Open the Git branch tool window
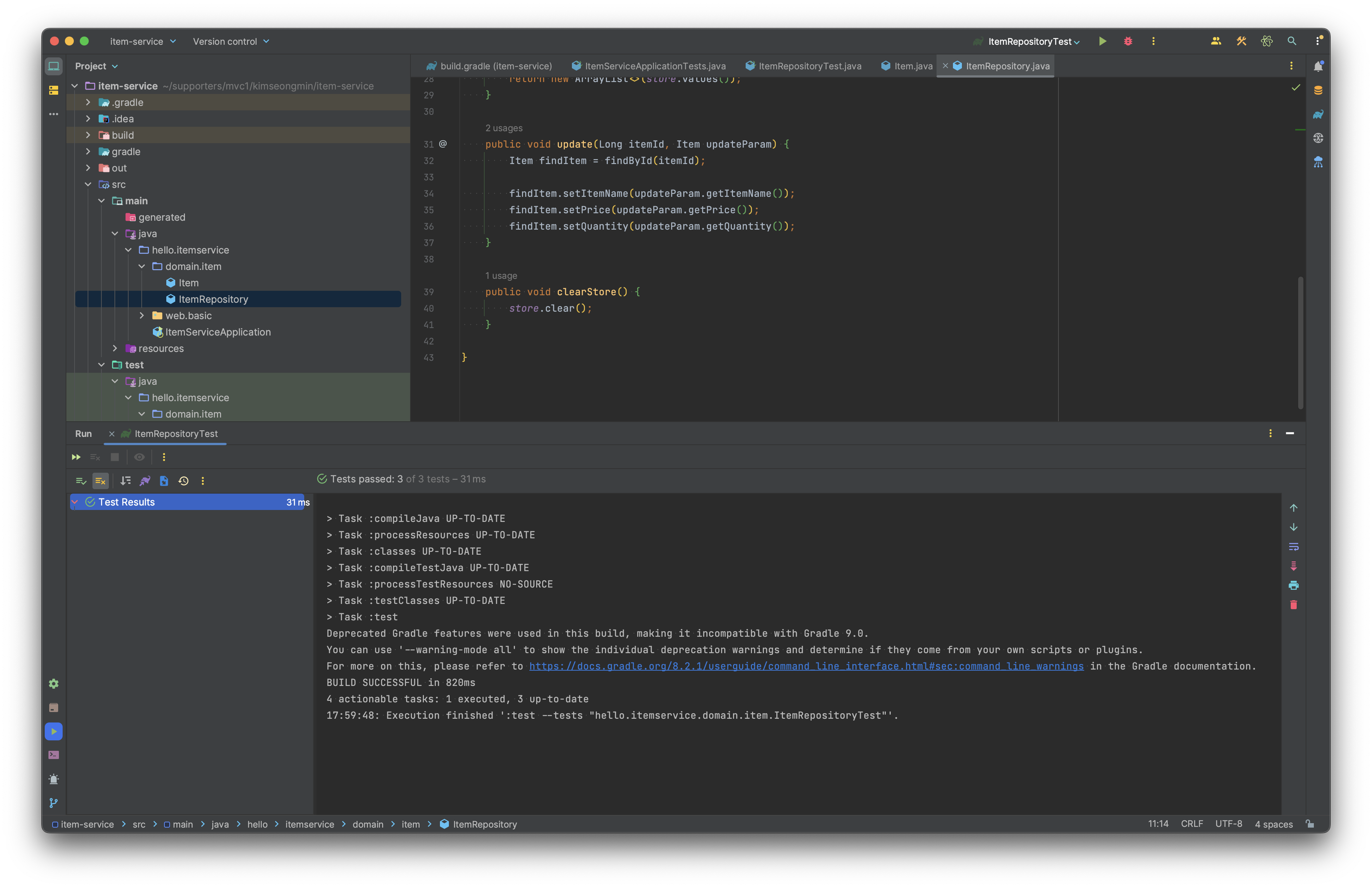This screenshot has width=1372, height=888. (54, 803)
